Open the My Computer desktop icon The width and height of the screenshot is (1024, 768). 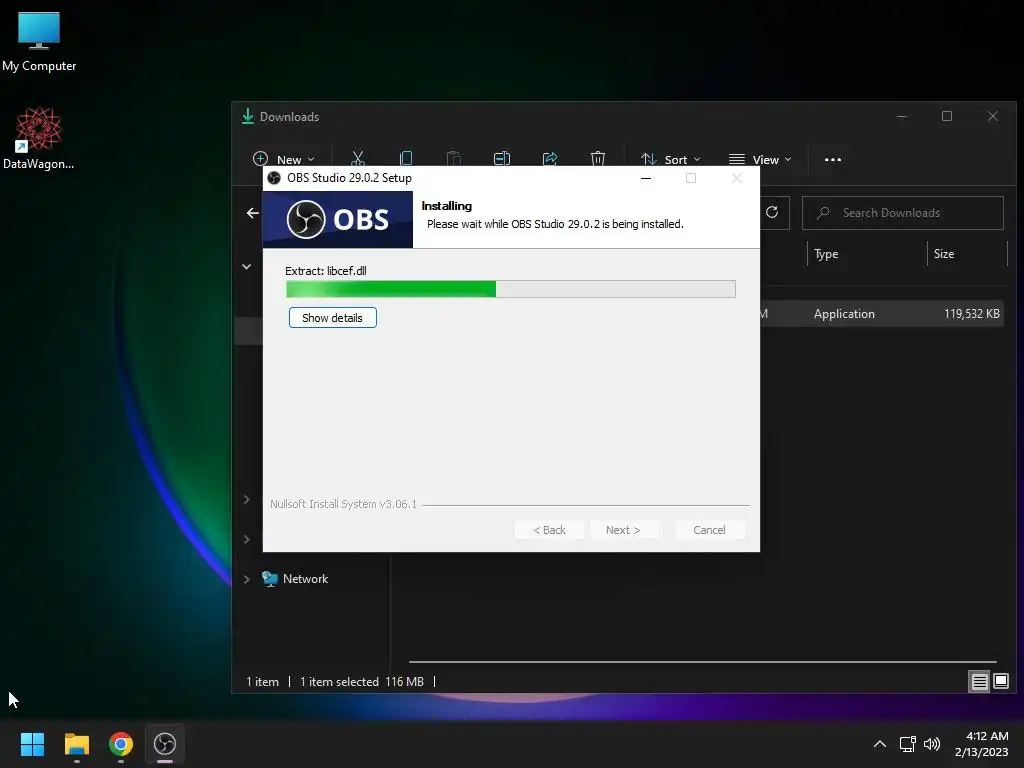click(39, 41)
